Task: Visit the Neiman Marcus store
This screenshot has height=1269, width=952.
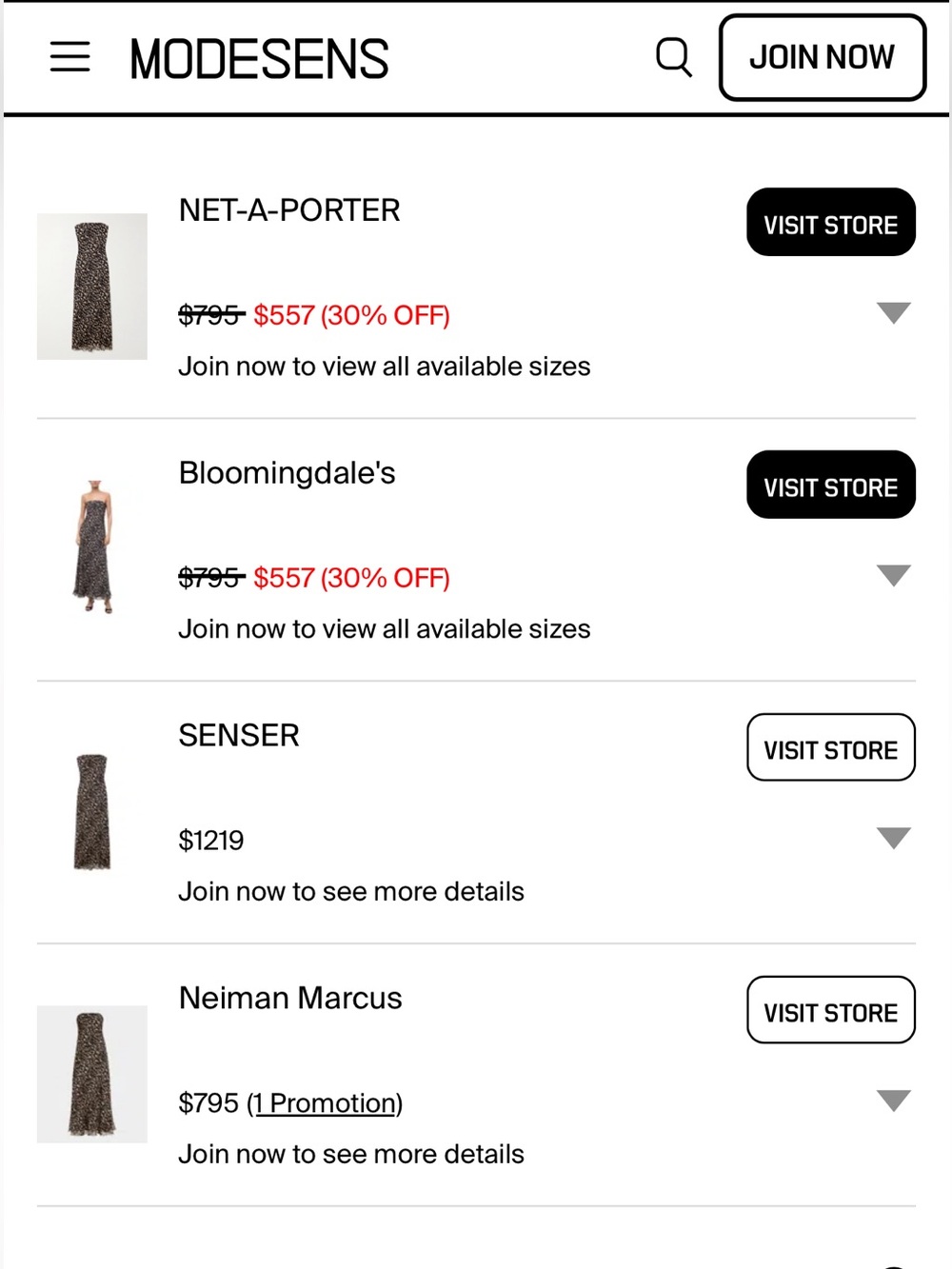Action: (831, 1011)
